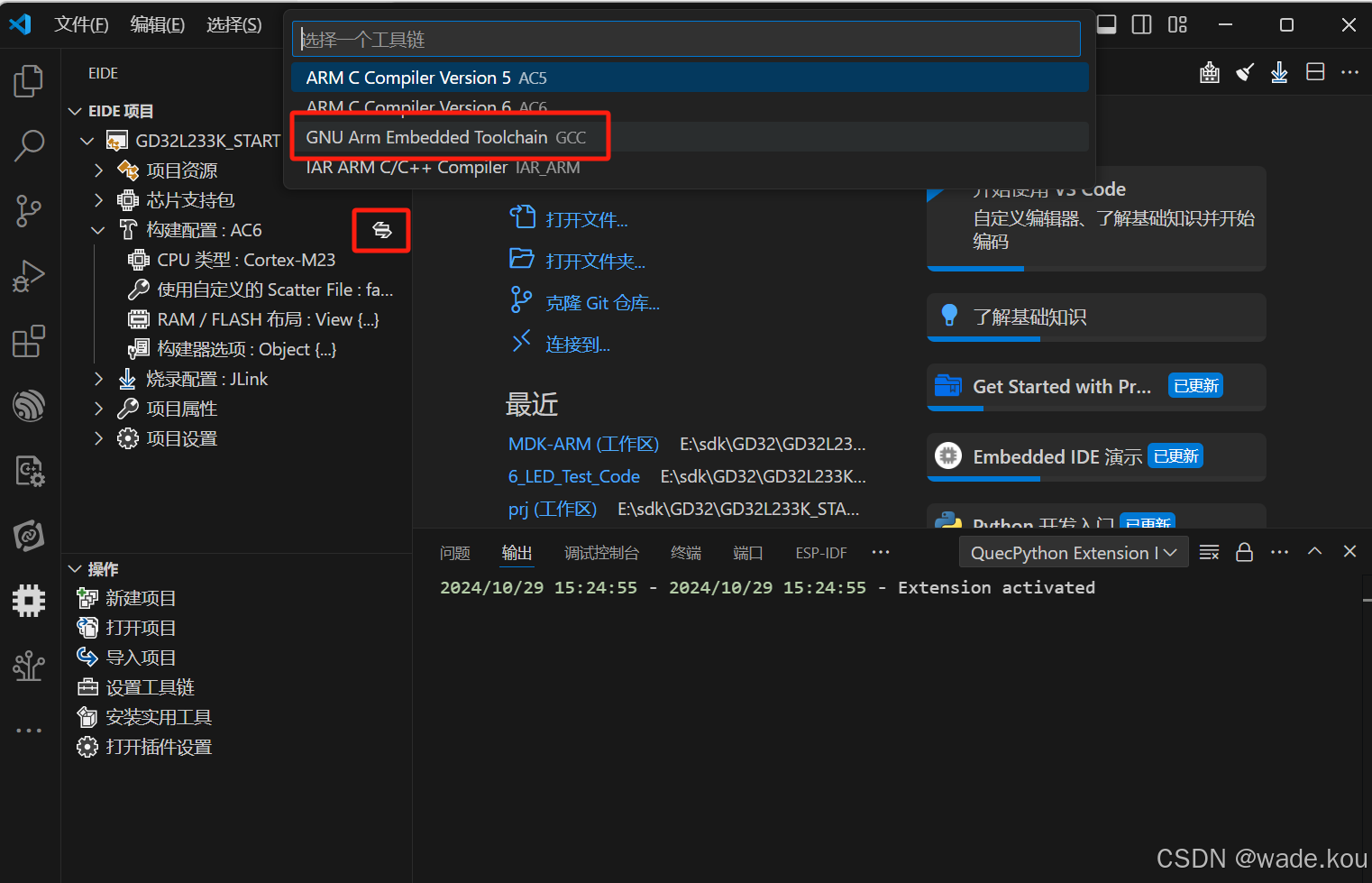Open the ESP-IDF Espressif view icon

coord(29,406)
